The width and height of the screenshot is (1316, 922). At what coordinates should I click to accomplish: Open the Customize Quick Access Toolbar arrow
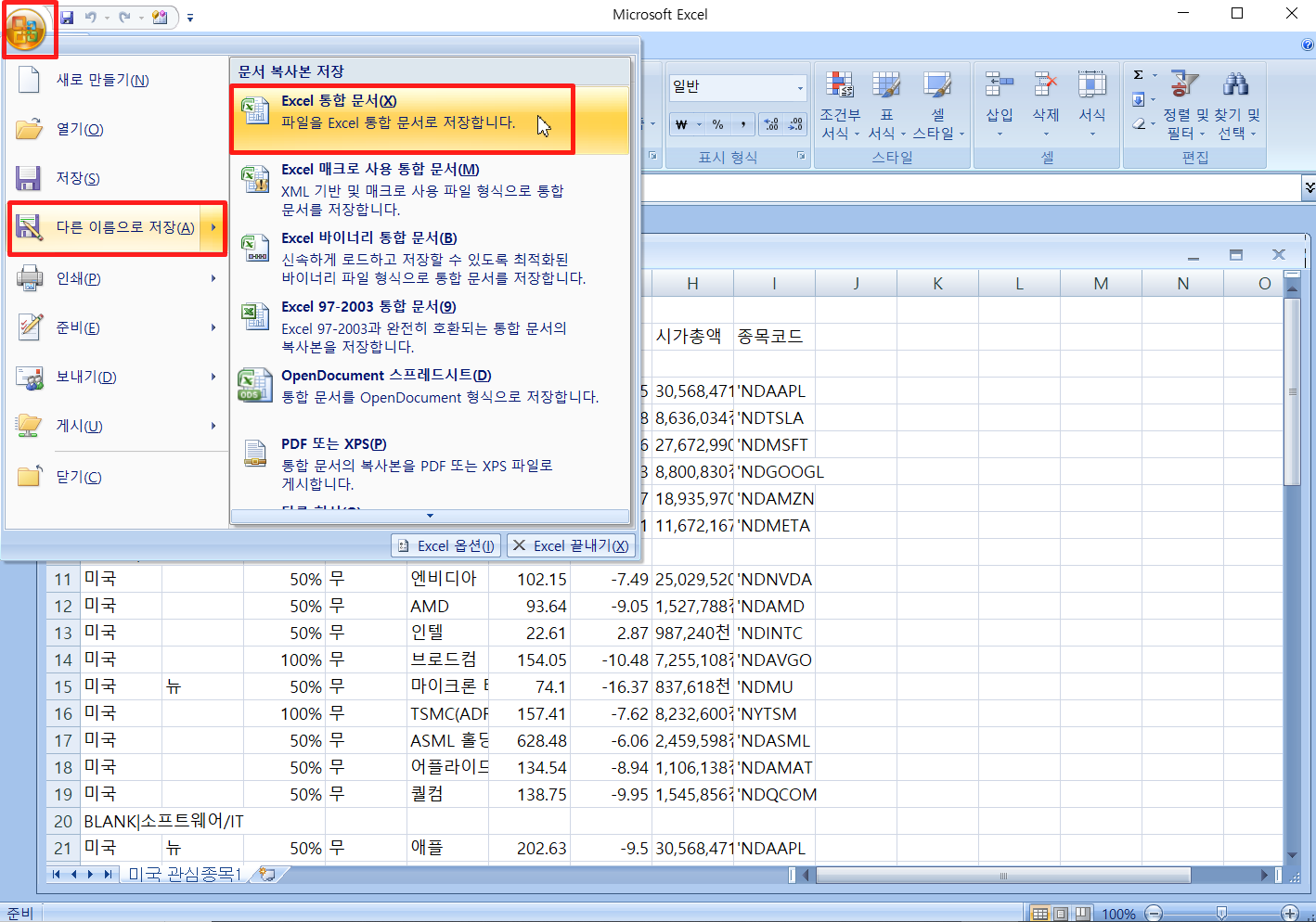[x=189, y=18]
